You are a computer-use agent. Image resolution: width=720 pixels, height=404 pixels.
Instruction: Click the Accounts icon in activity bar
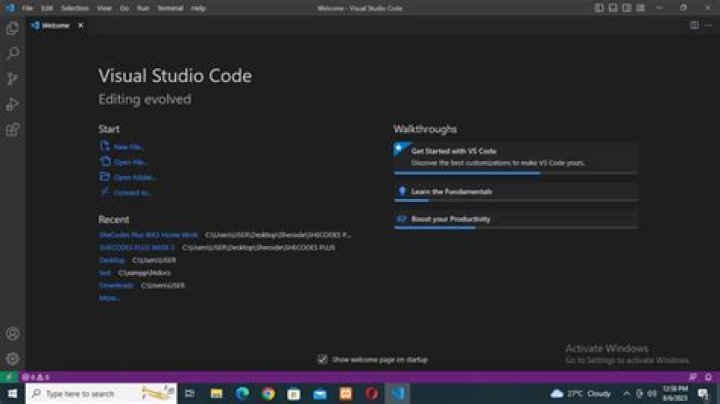click(12, 333)
